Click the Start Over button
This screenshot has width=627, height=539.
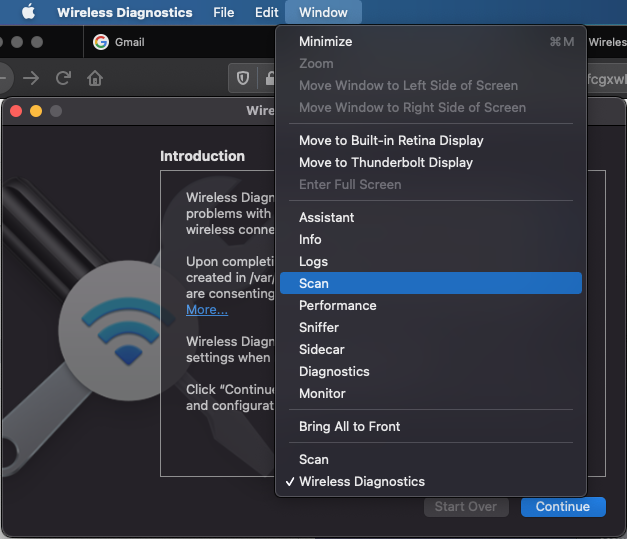tap(466, 507)
